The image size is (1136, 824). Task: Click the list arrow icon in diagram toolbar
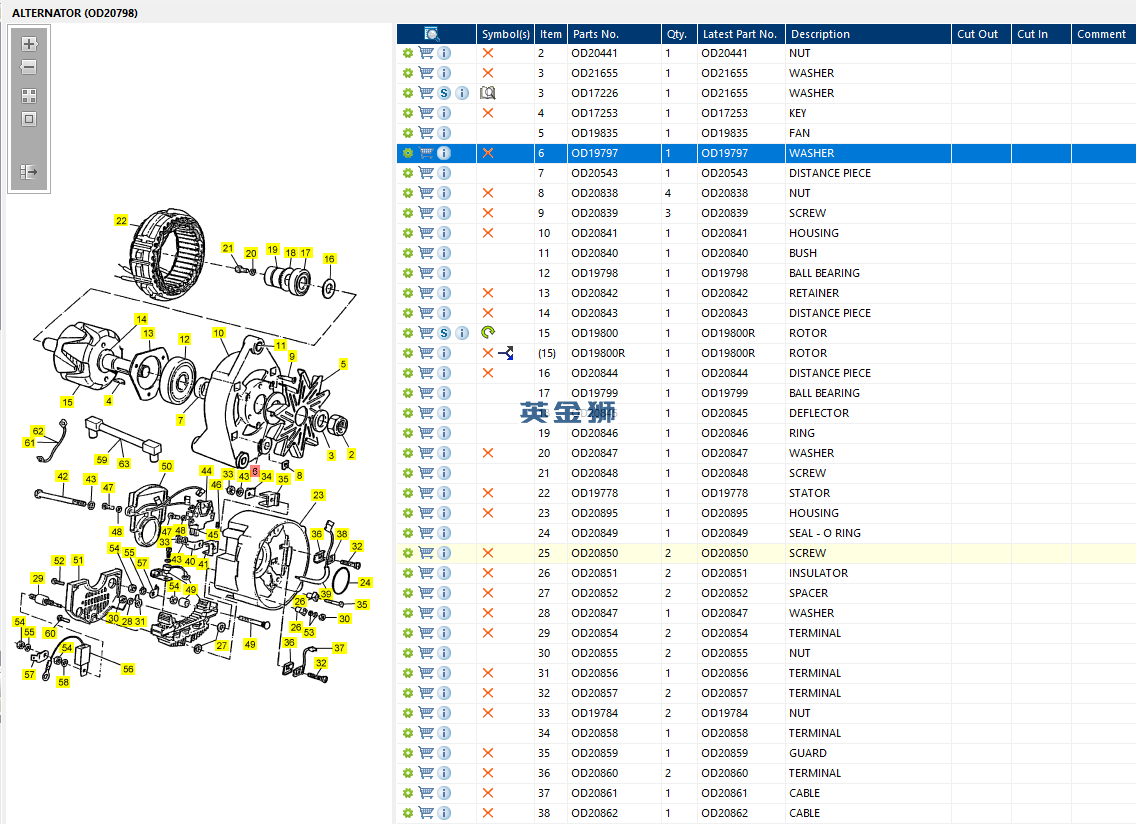29,172
